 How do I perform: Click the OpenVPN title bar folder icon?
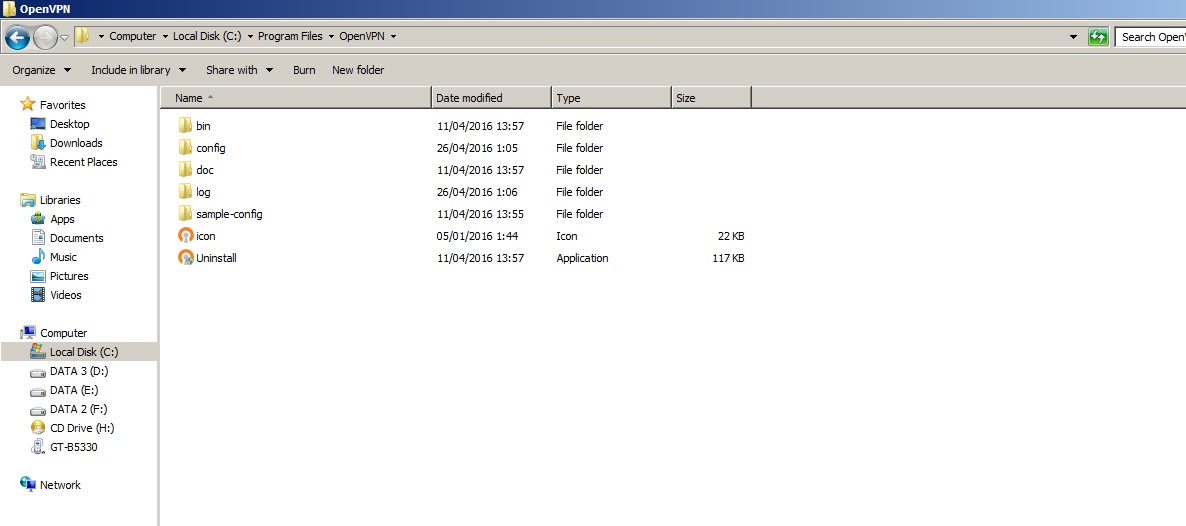tap(9, 8)
